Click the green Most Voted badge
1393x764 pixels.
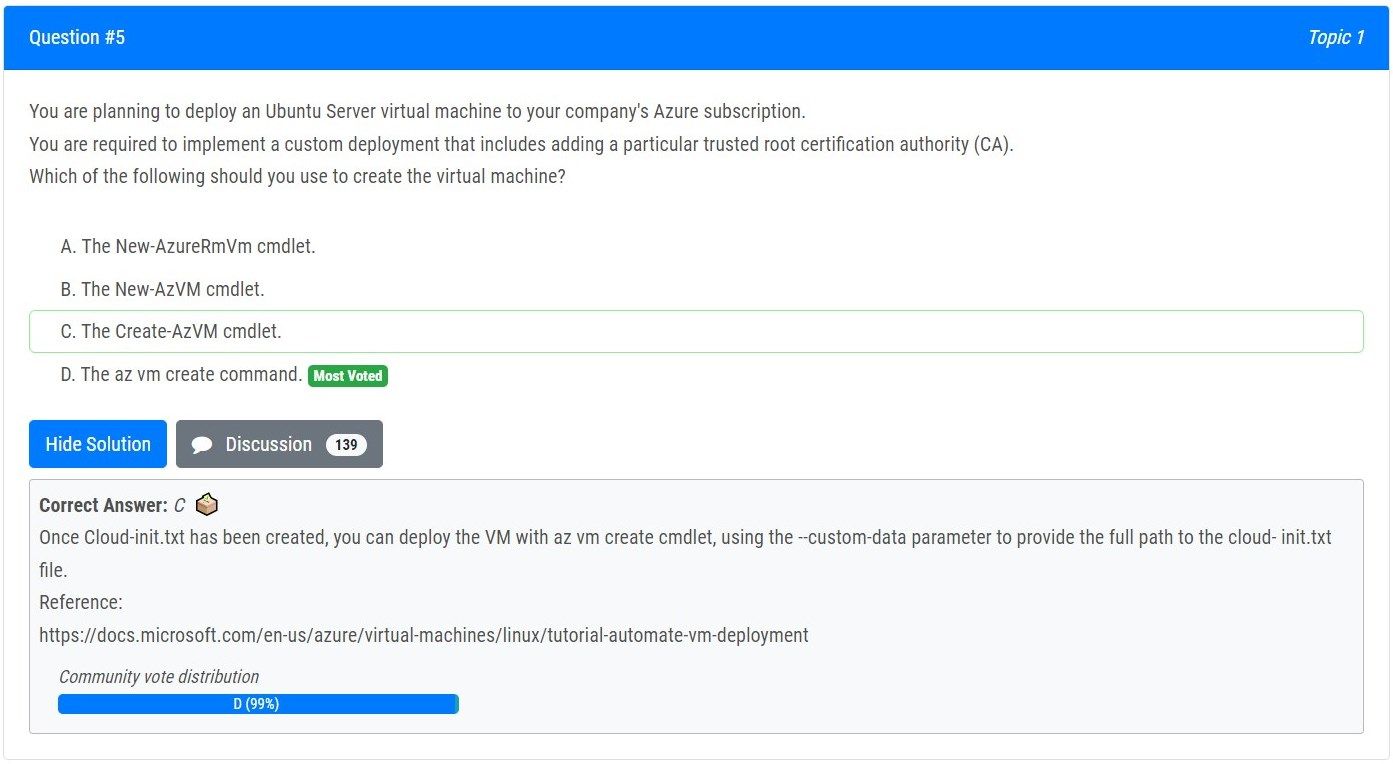click(x=347, y=376)
